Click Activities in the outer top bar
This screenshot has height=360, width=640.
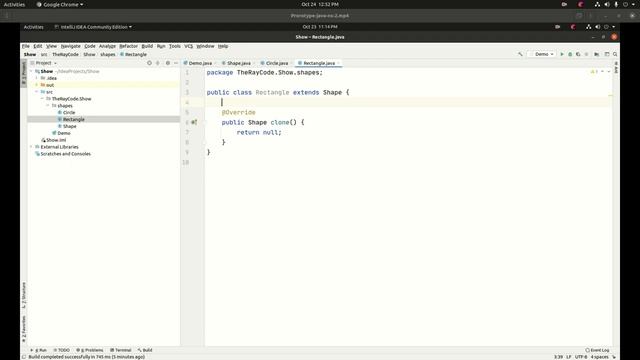(14, 4)
